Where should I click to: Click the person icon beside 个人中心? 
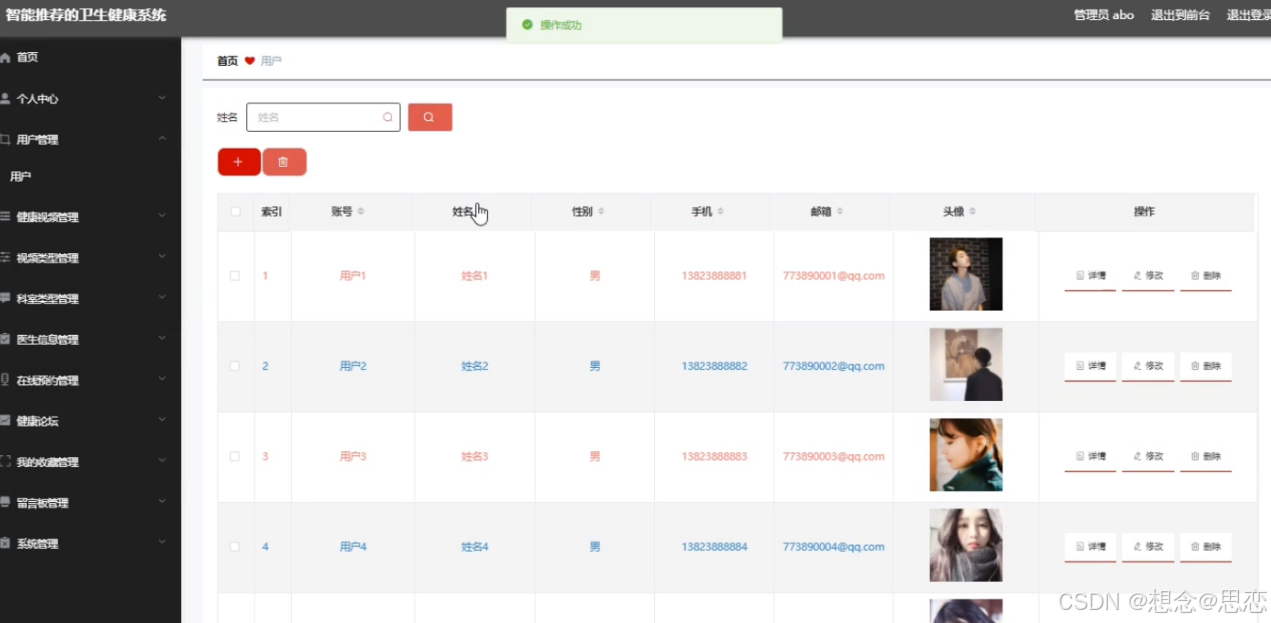click(5, 99)
